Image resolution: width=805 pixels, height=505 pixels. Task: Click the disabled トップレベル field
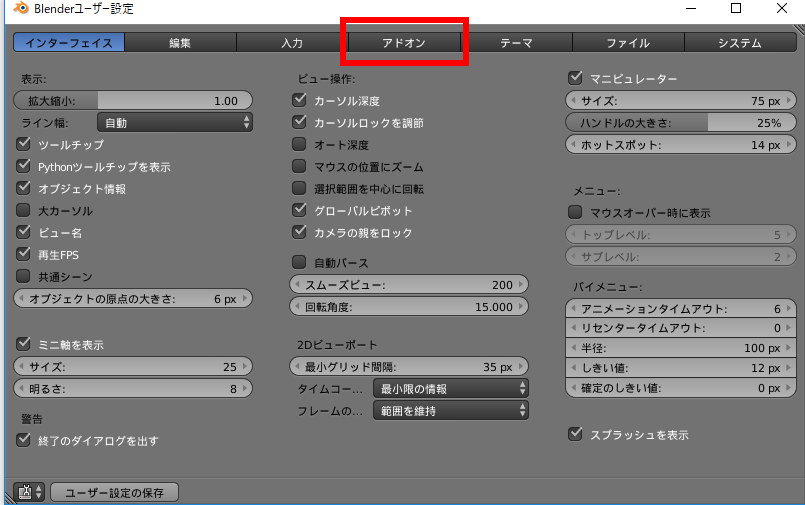pos(681,235)
